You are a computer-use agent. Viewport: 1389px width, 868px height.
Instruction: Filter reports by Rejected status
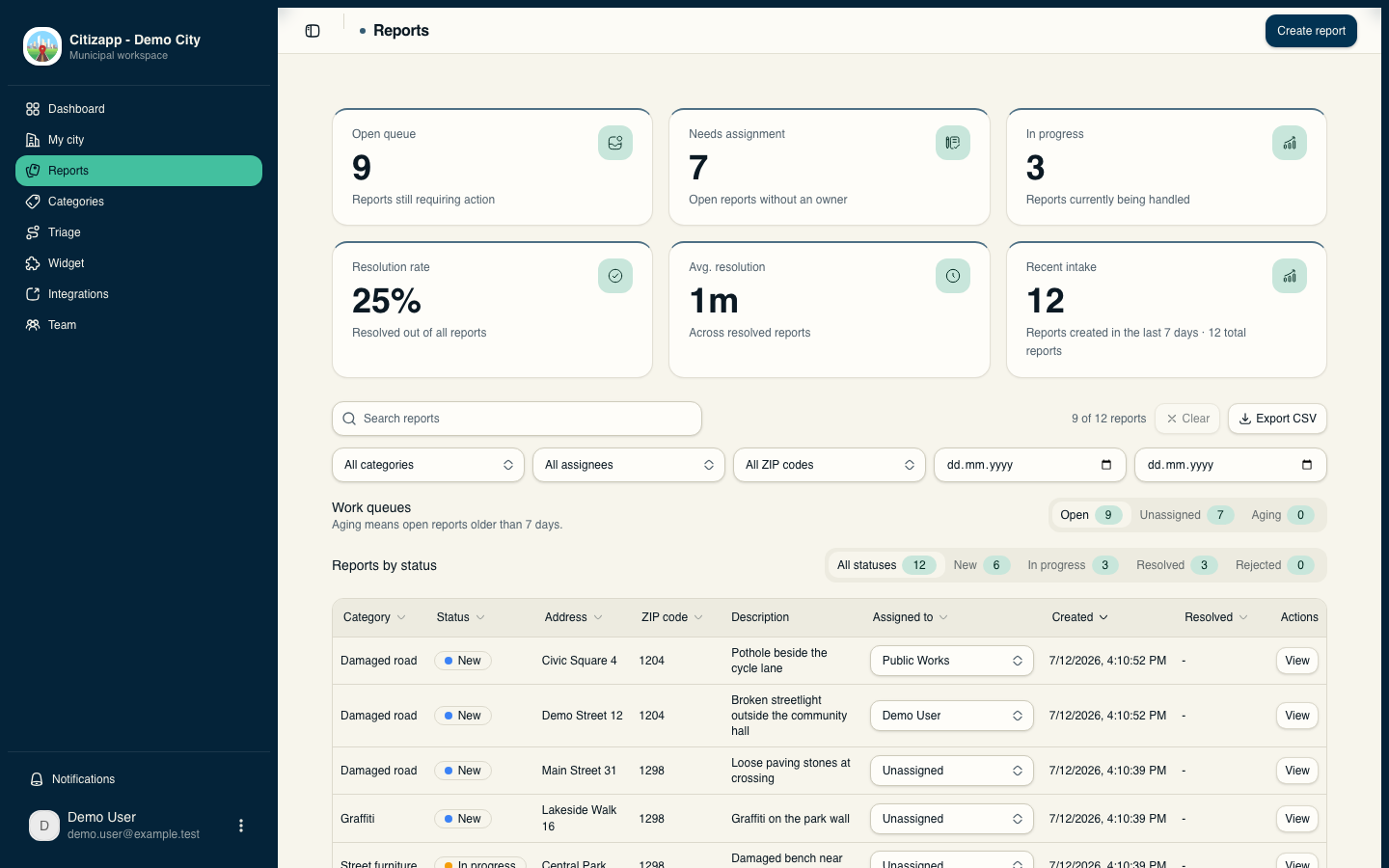[x=1274, y=565]
